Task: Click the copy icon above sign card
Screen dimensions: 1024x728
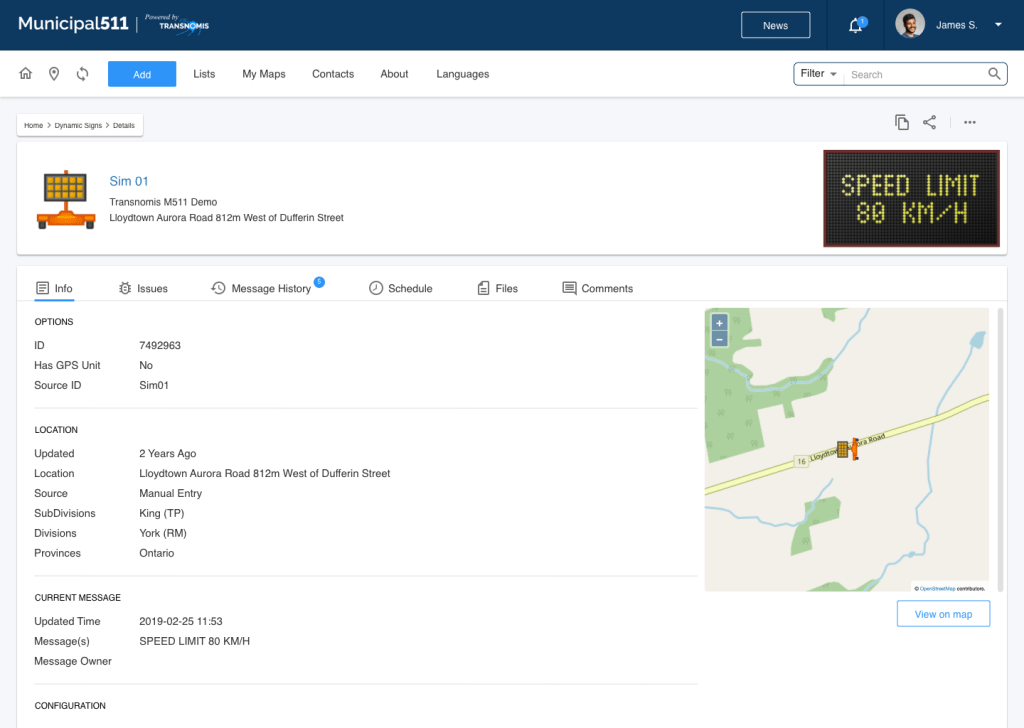Action: pyautogui.click(x=902, y=122)
